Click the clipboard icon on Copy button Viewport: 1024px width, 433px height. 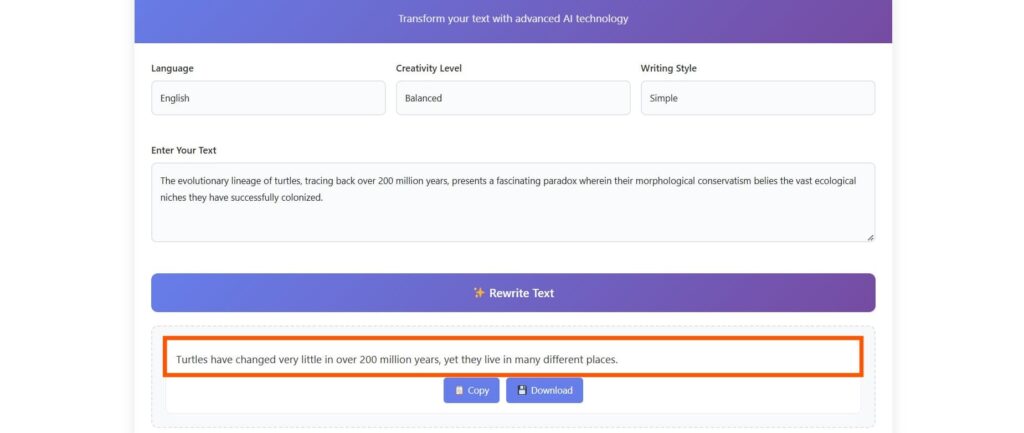tap(459, 391)
